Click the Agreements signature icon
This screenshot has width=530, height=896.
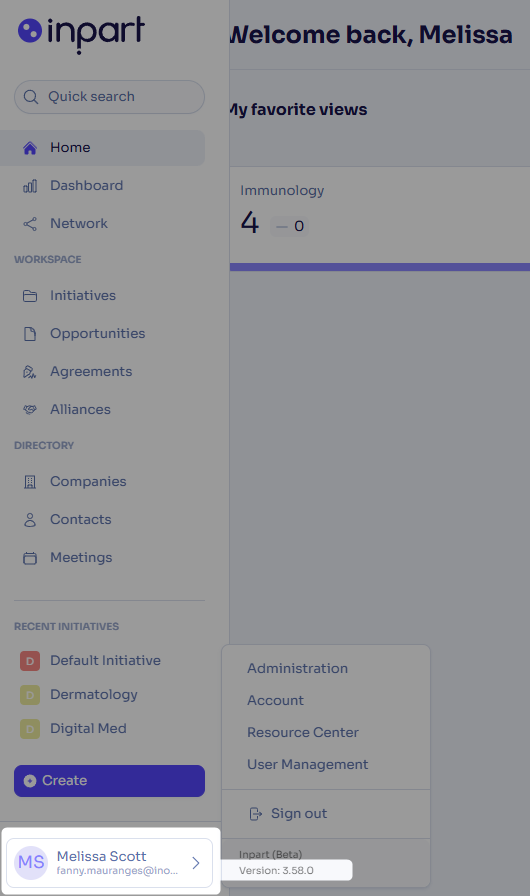(30, 372)
